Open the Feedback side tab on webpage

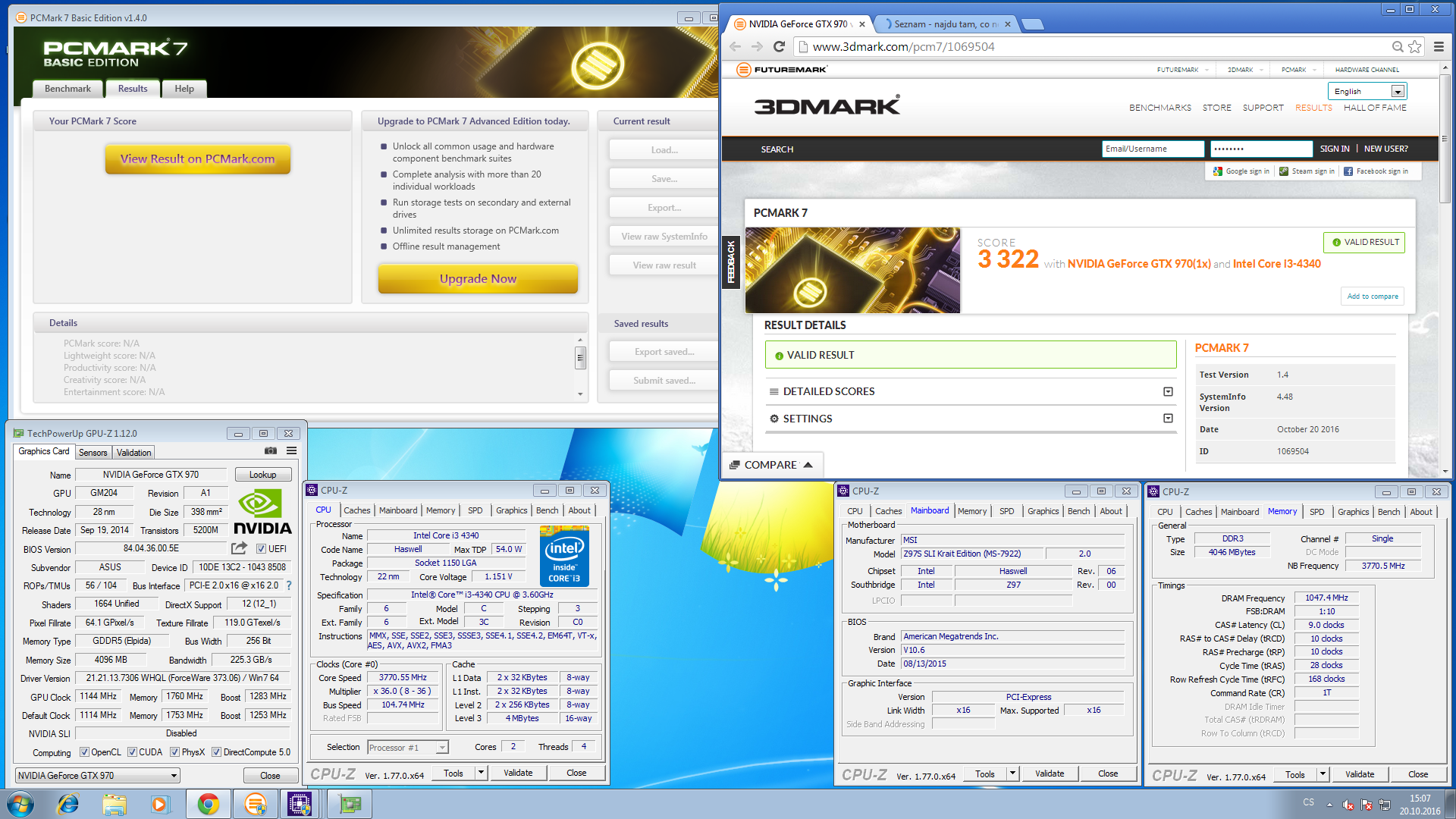(731, 262)
